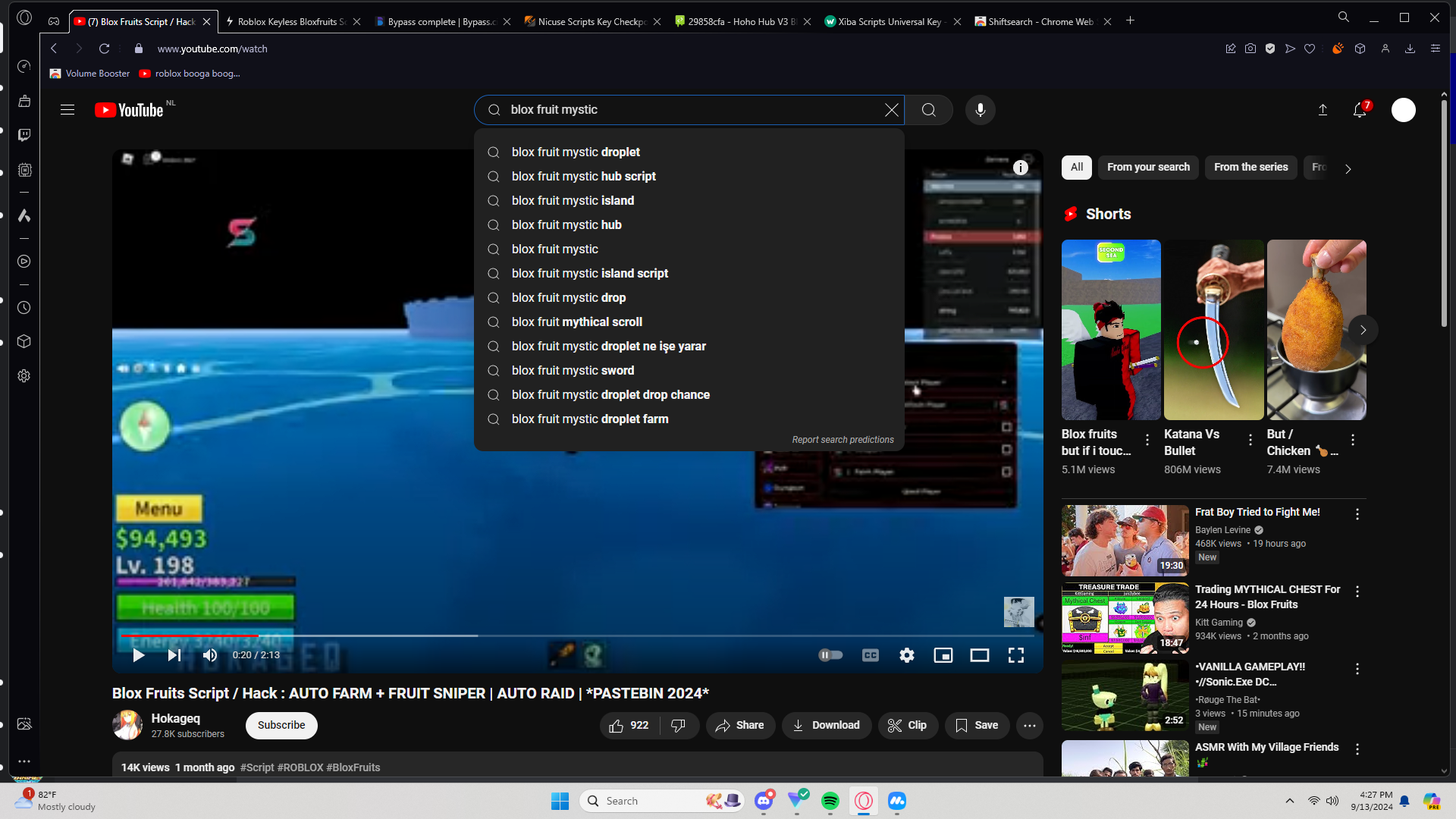Open options for 'But / Chicken' short

click(1353, 440)
